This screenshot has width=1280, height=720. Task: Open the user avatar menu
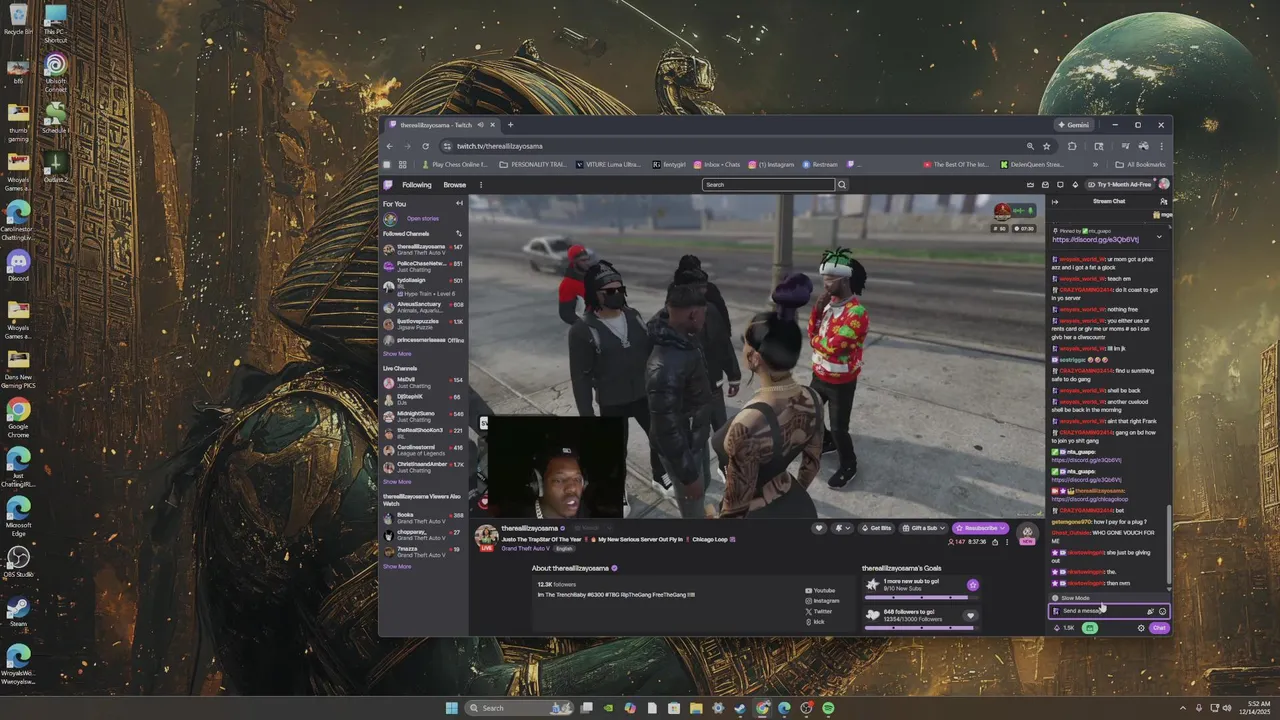pos(1164,185)
